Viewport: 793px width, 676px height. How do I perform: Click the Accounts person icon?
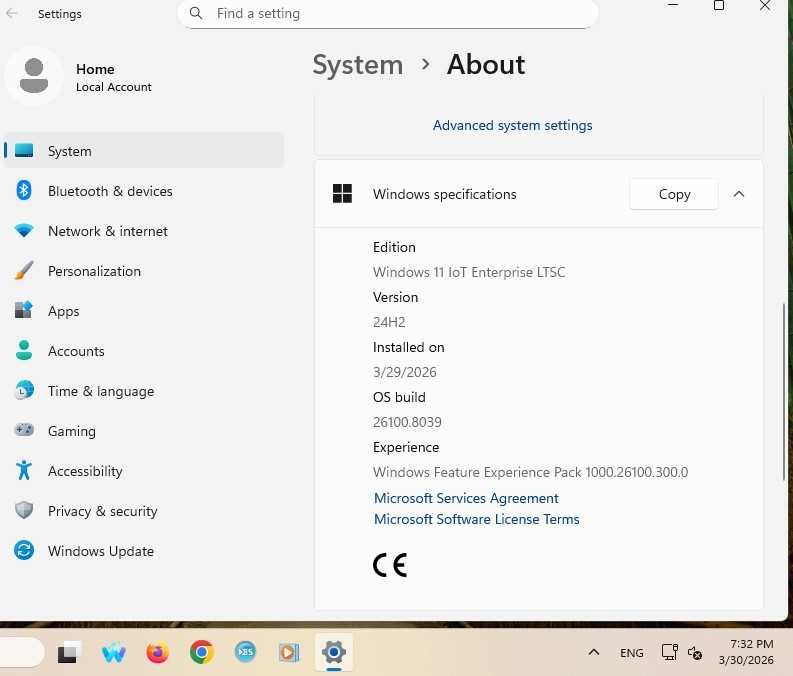[24, 350]
